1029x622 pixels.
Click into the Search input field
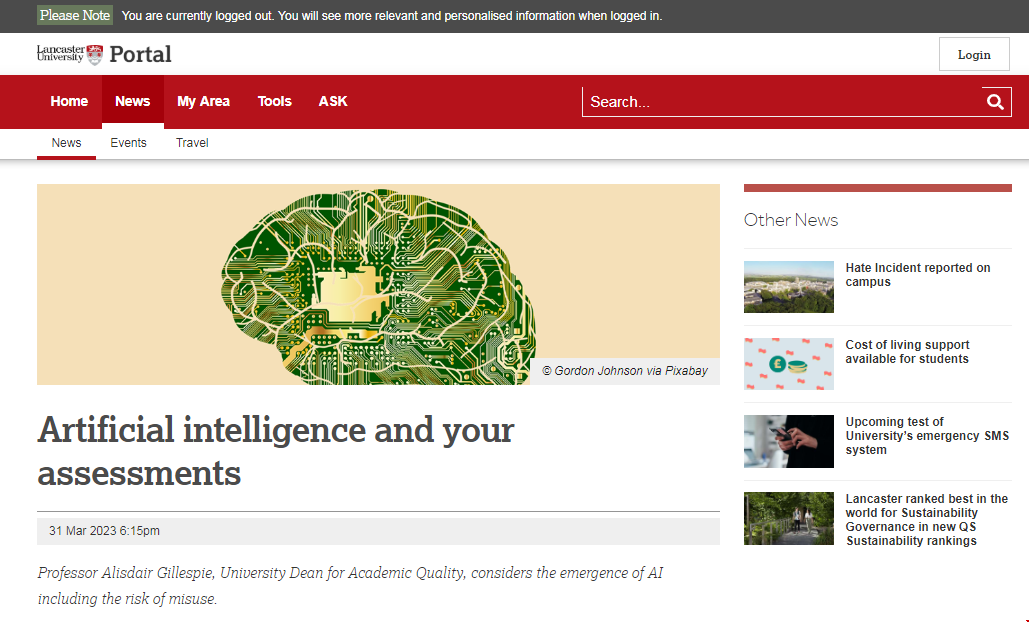780,102
